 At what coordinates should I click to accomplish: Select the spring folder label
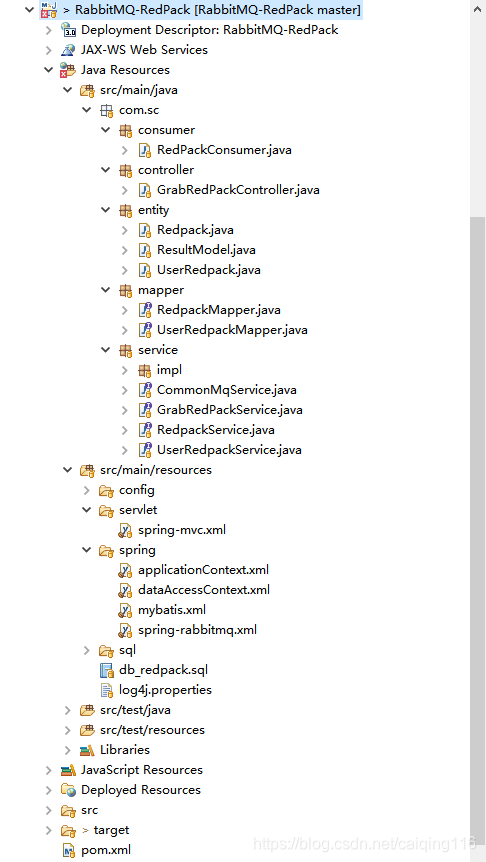(137, 550)
